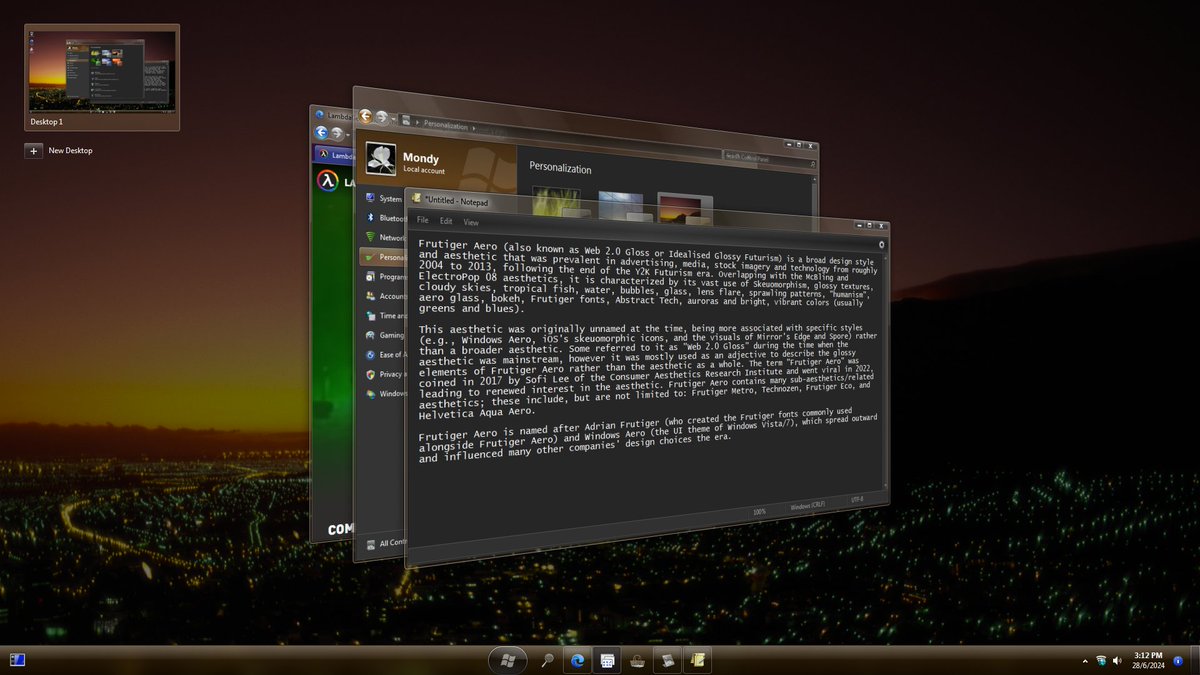Select the System category in the sidebar

[x=372, y=197]
